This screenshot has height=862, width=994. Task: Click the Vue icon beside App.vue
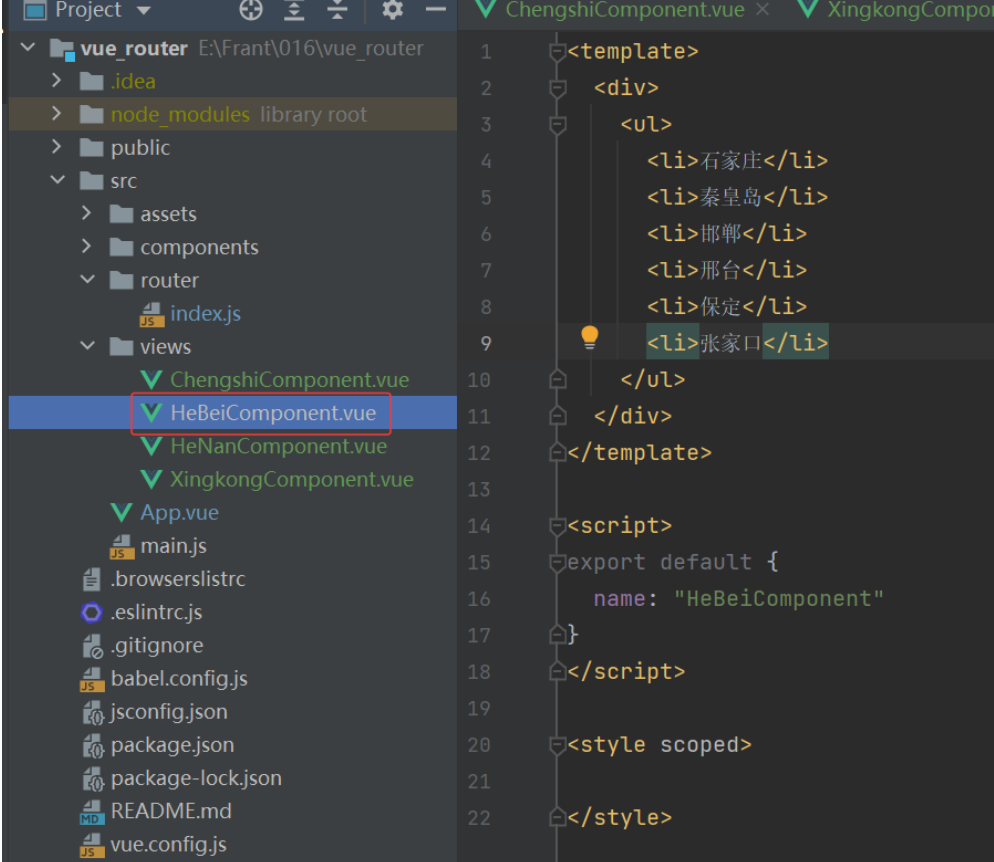121,512
